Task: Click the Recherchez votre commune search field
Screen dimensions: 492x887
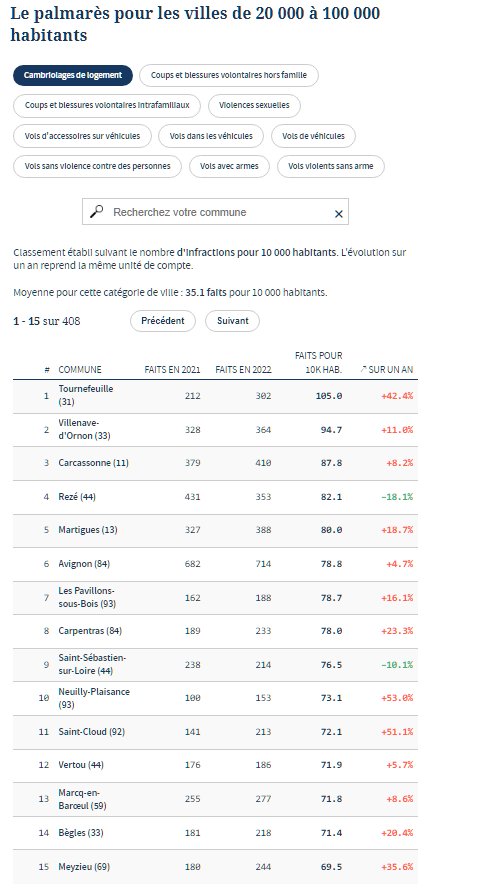Action: click(x=215, y=212)
